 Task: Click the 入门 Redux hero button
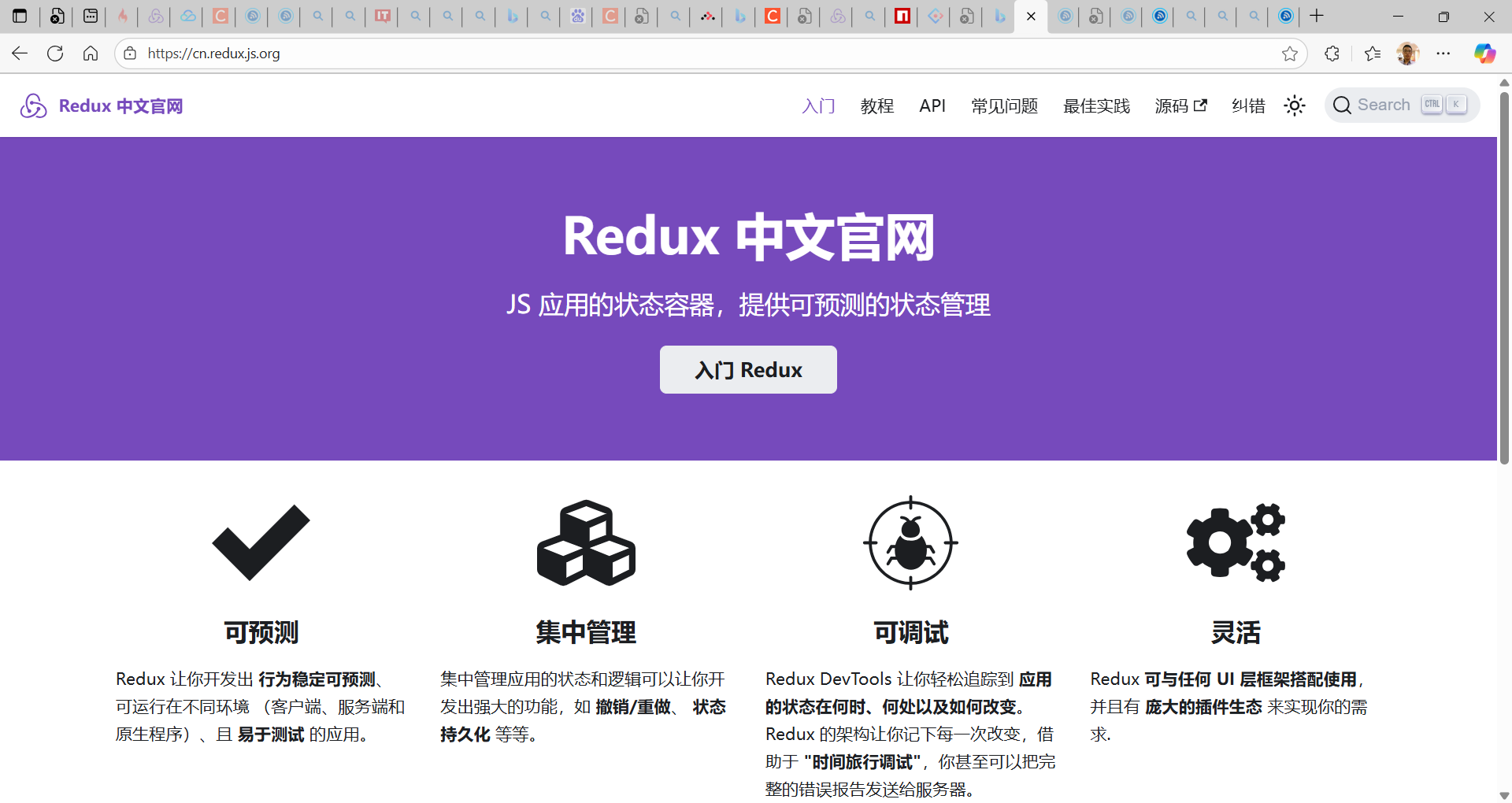[x=748, y=370]
